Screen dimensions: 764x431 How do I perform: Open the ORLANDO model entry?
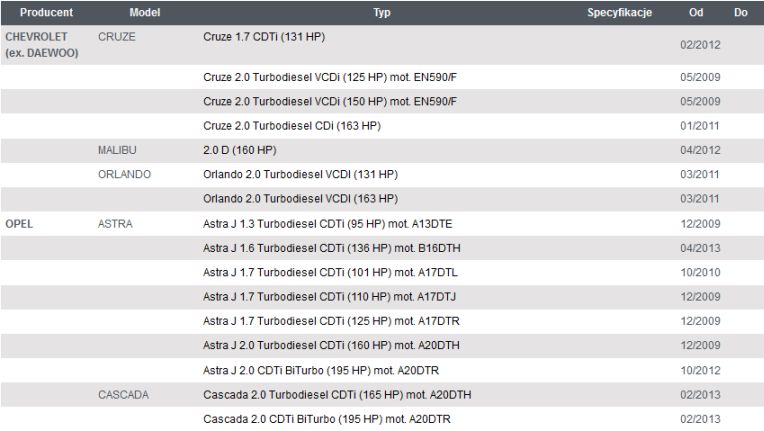125,174
